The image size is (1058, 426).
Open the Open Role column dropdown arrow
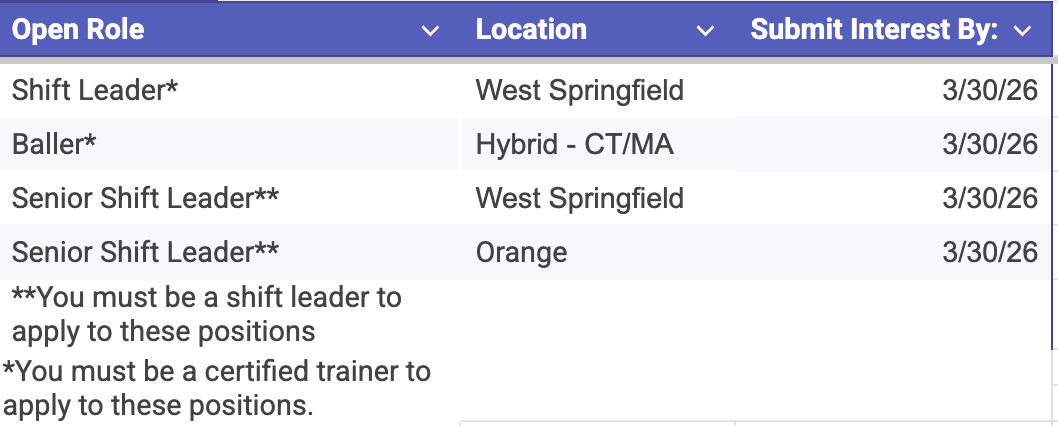point(430,32)
